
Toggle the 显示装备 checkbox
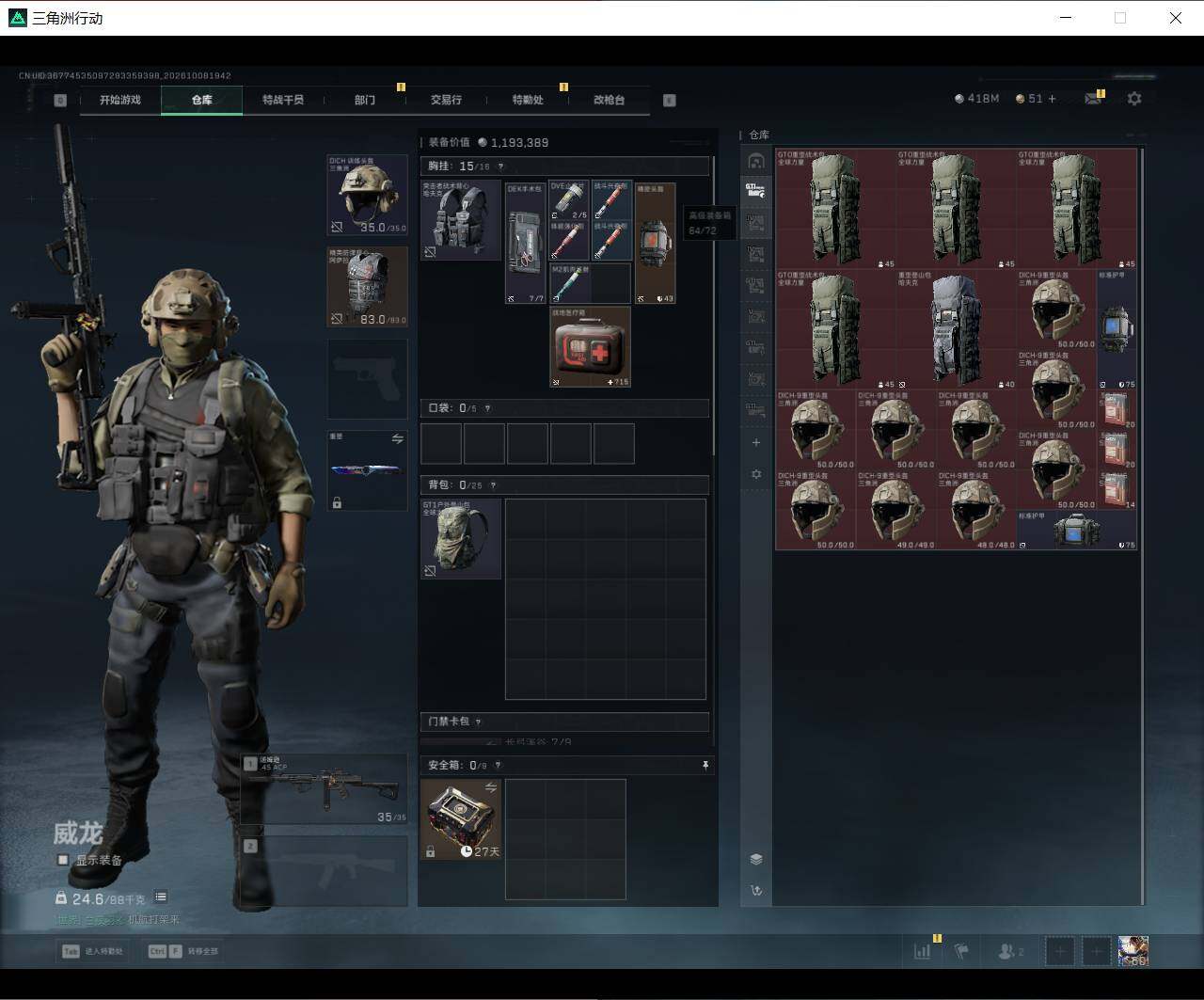[x=63, y=860]
